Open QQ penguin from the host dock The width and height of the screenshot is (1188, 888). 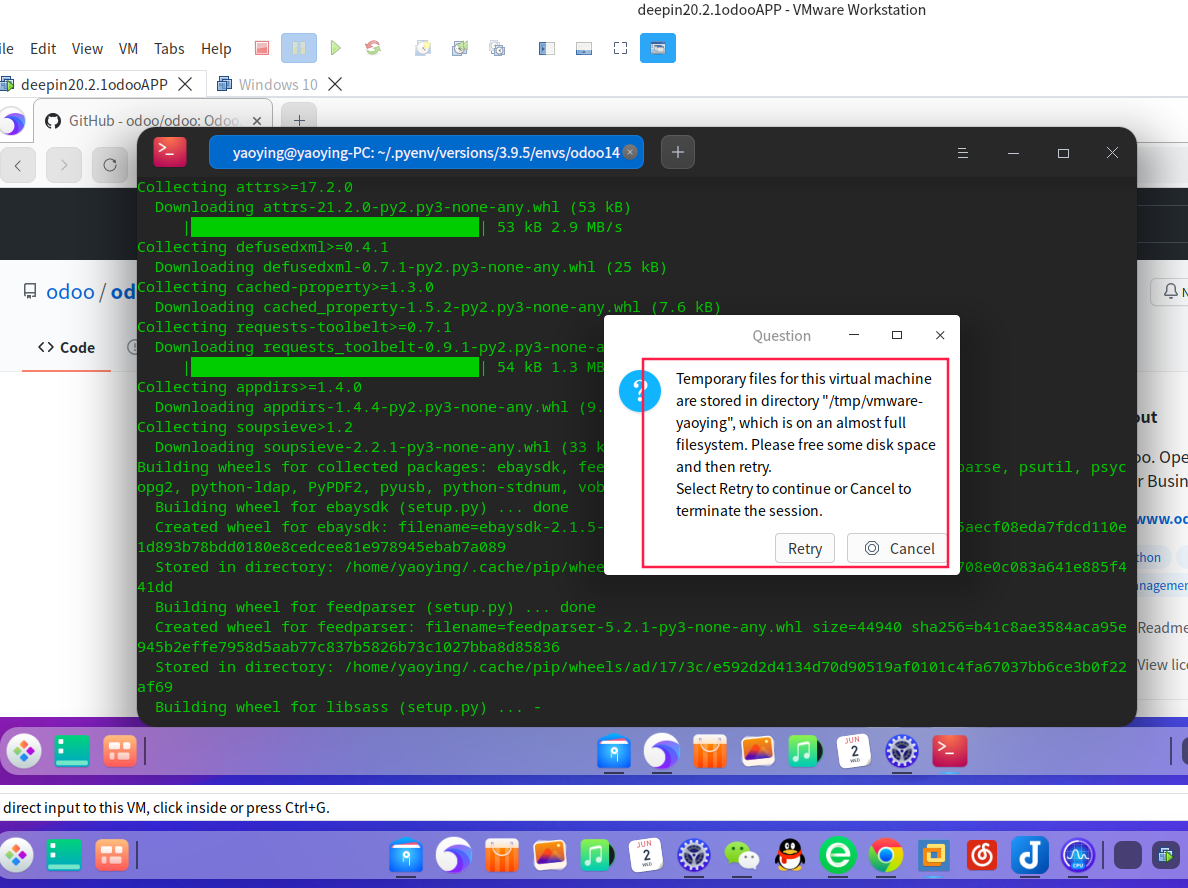tap(789, 856)
